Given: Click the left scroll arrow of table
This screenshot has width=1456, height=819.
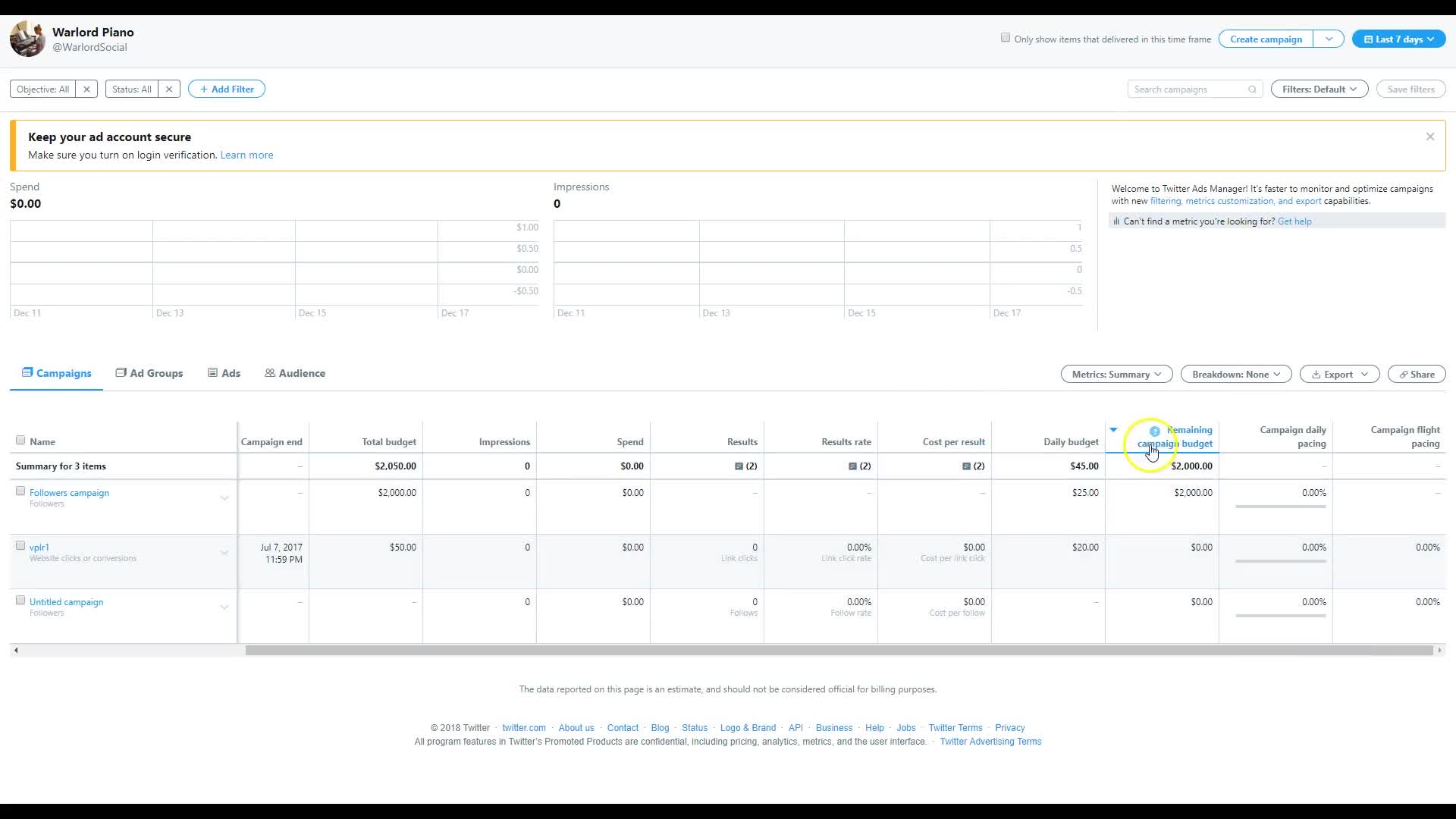Looking at the screenshot, I should pos(16,651).
